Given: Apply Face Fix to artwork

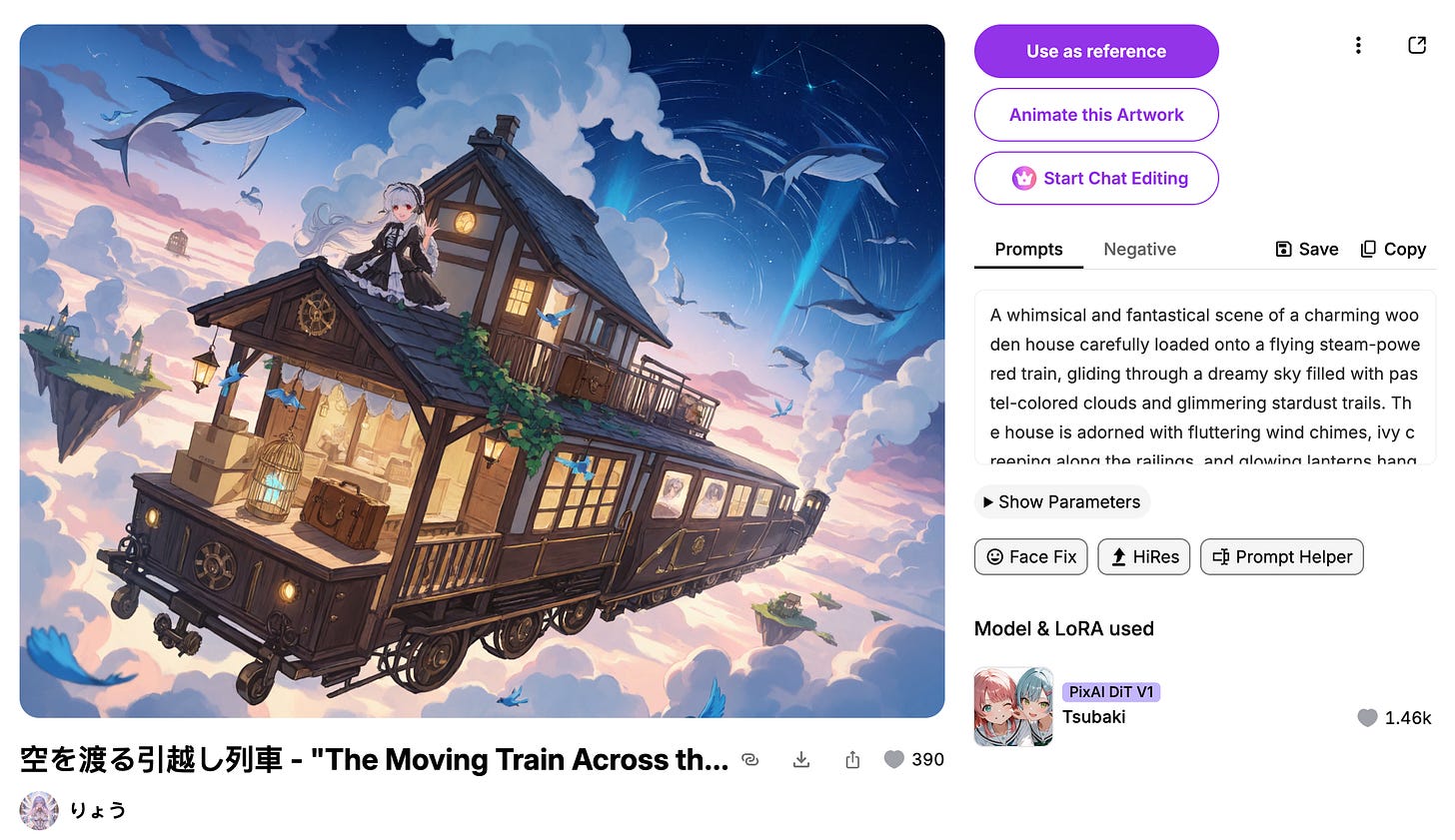Looking at the screenshot, I should [x=1031, y=556].
